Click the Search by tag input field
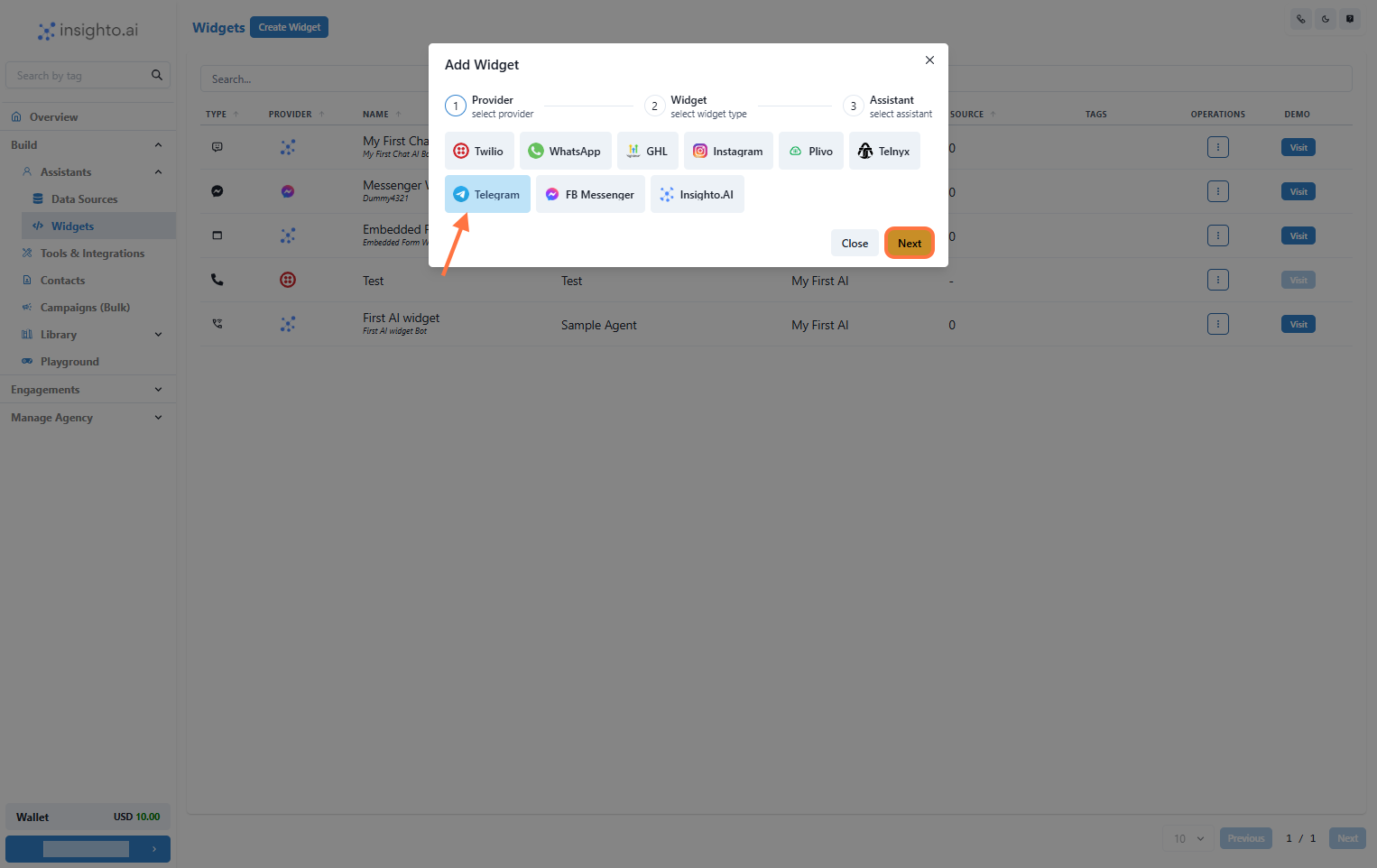The width and height of the screenshot is (1377, 868). click(79, 75)
